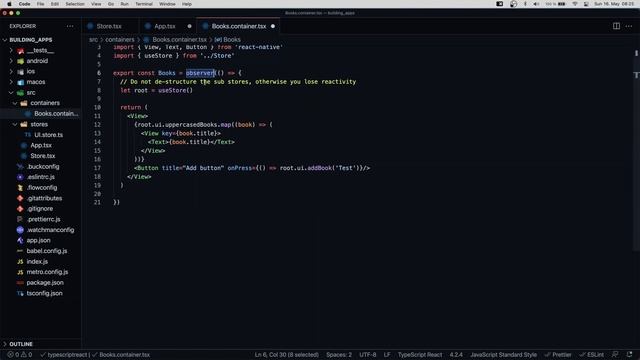Expand the ios folder
This screenshot has width=640, height=360.
pyautogui.click(x=11, y=71)
